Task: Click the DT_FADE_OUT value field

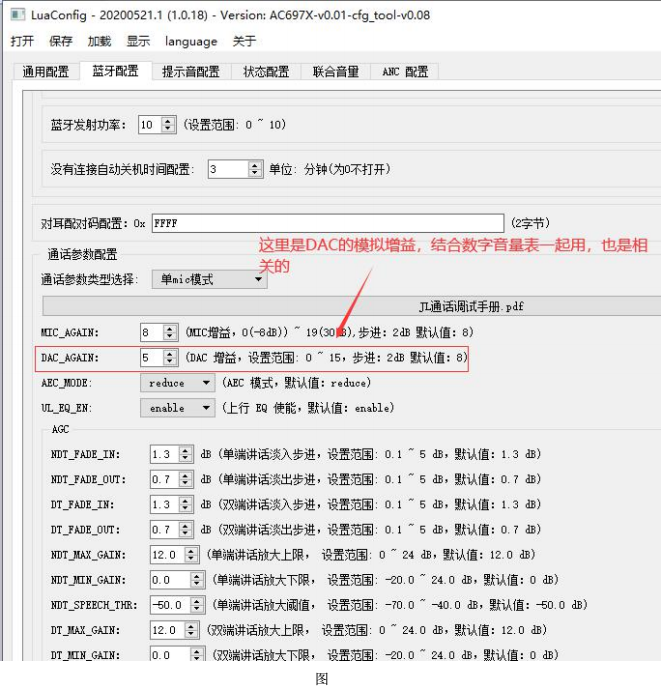Action: coord(164,529)
